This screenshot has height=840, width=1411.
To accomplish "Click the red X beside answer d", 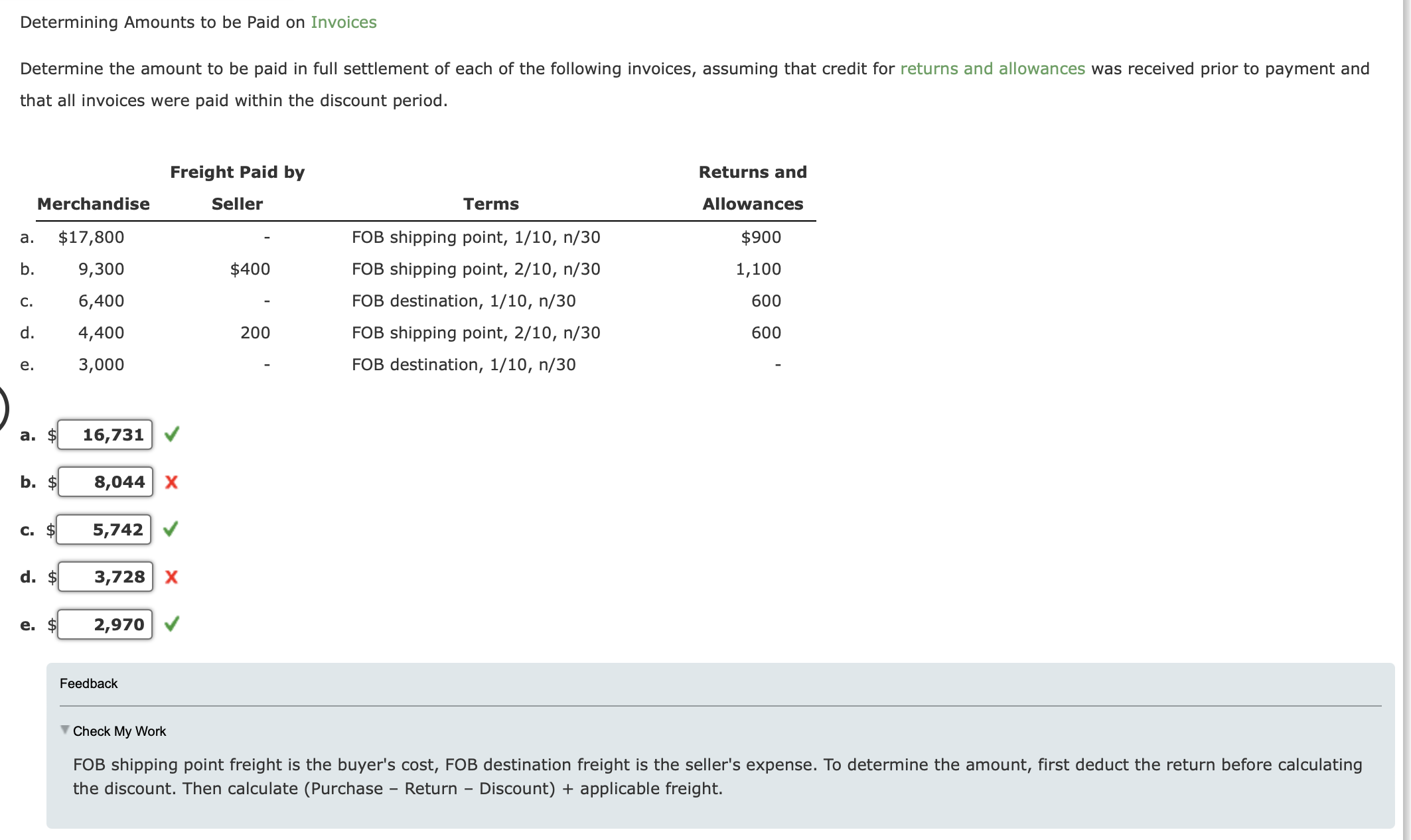I will [172, 577].
